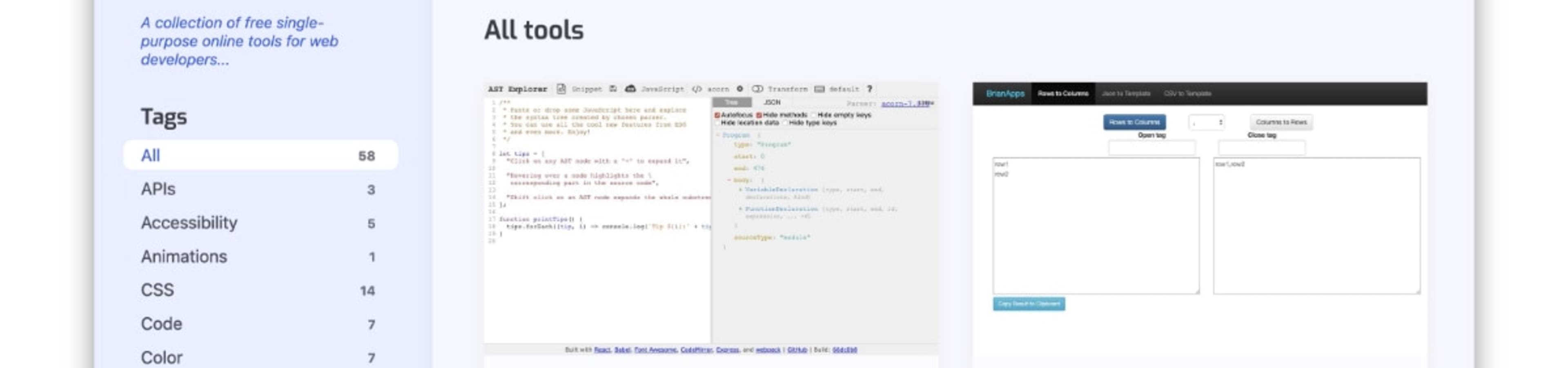
Task: Click the 'A collection of free single-purpose' tagline
Action: click(239, 41)
